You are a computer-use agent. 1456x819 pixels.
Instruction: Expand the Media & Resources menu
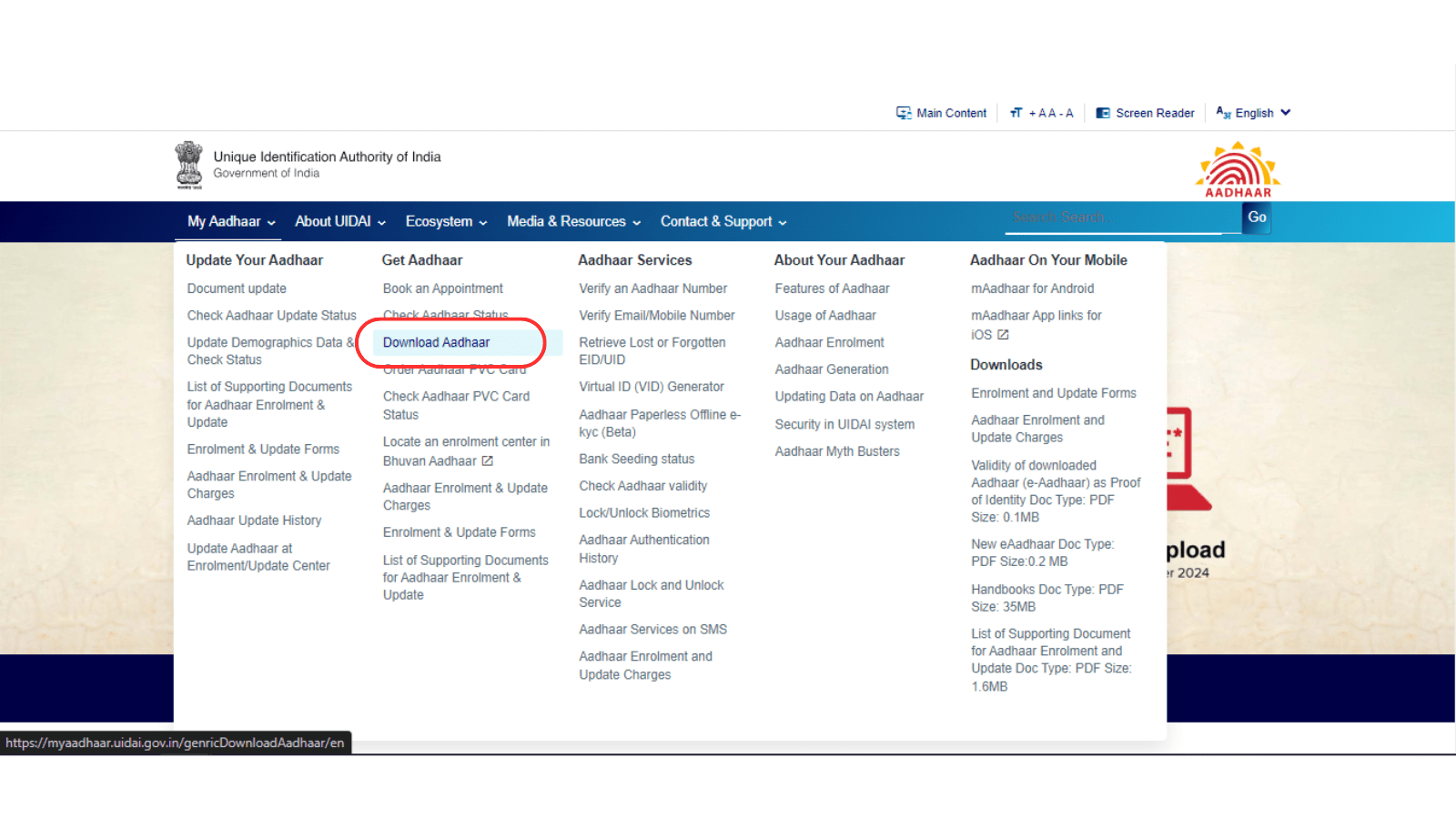click(x=574, y=221)
